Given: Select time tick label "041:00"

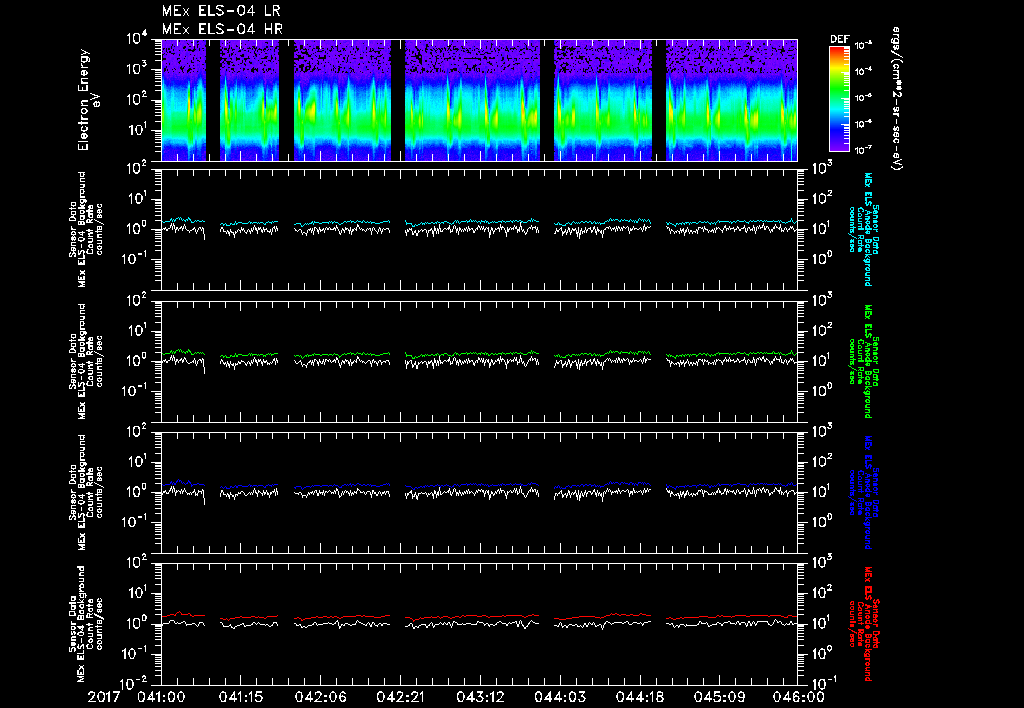Looking at the screenshot, I should (x=161, y=697).
